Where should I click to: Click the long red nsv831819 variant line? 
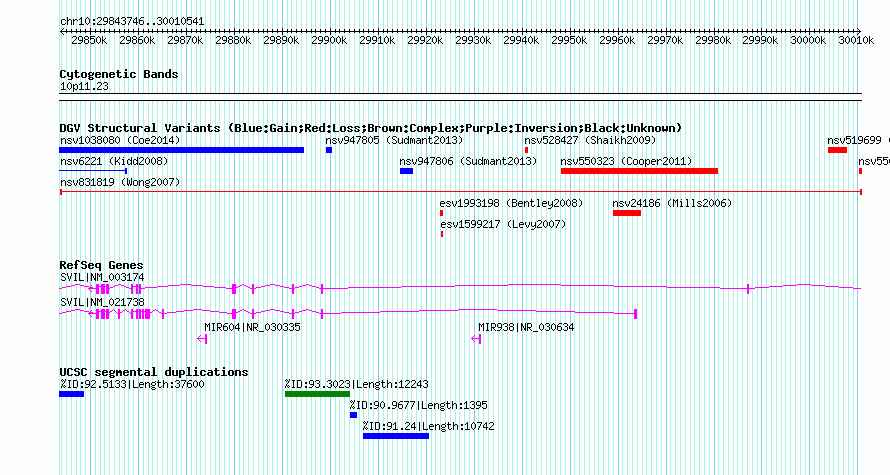(460, 192)
